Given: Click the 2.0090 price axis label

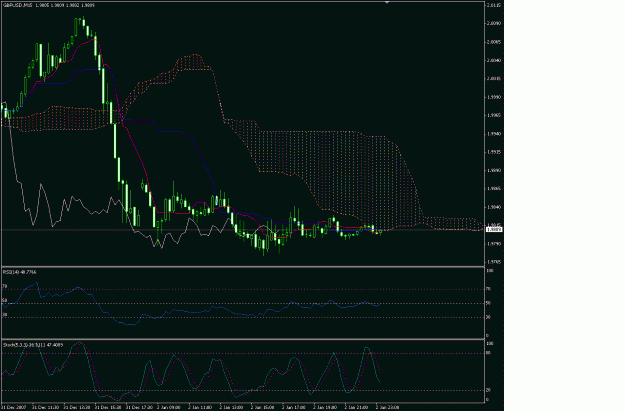Looking at the screenshot, I should [493, 23].
